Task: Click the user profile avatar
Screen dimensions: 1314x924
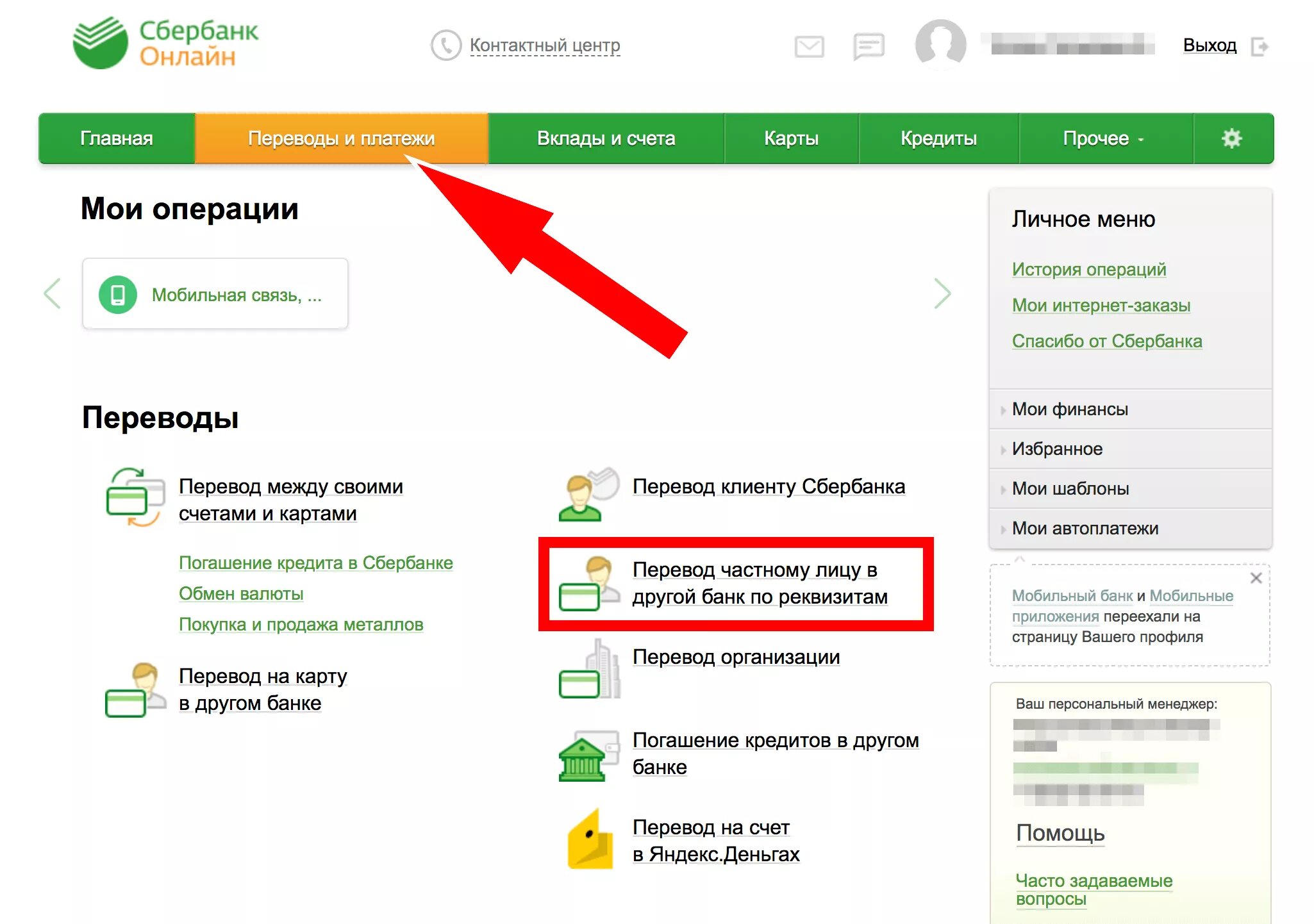Action: tap(940, 44)
